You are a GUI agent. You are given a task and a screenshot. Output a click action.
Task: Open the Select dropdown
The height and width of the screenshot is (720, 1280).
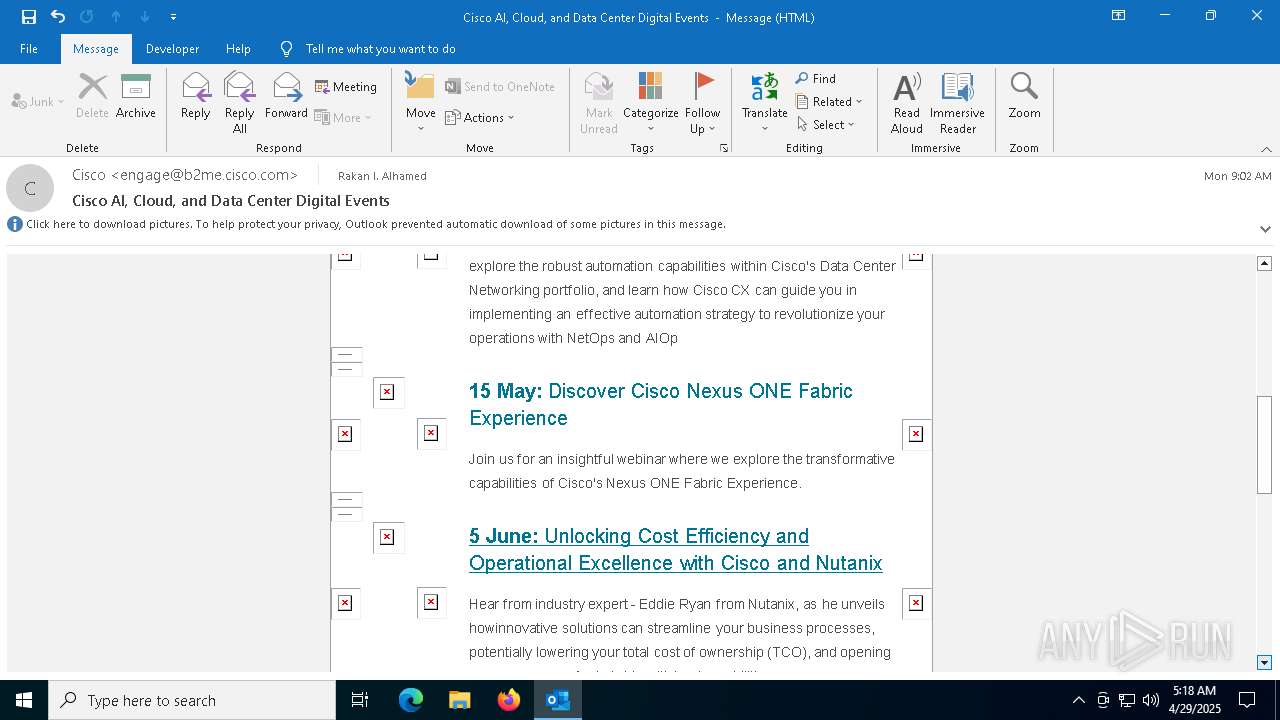826,124
